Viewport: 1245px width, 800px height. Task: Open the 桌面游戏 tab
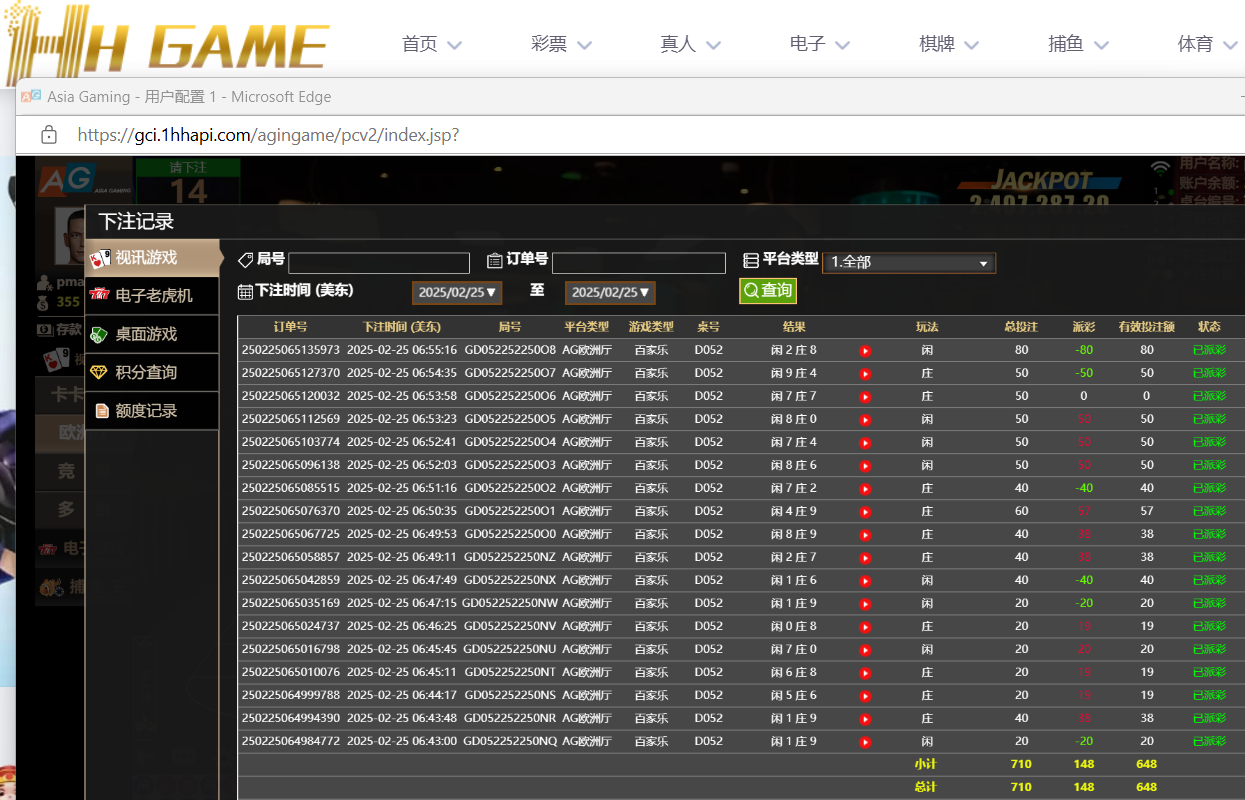click(x=152, y=334)
